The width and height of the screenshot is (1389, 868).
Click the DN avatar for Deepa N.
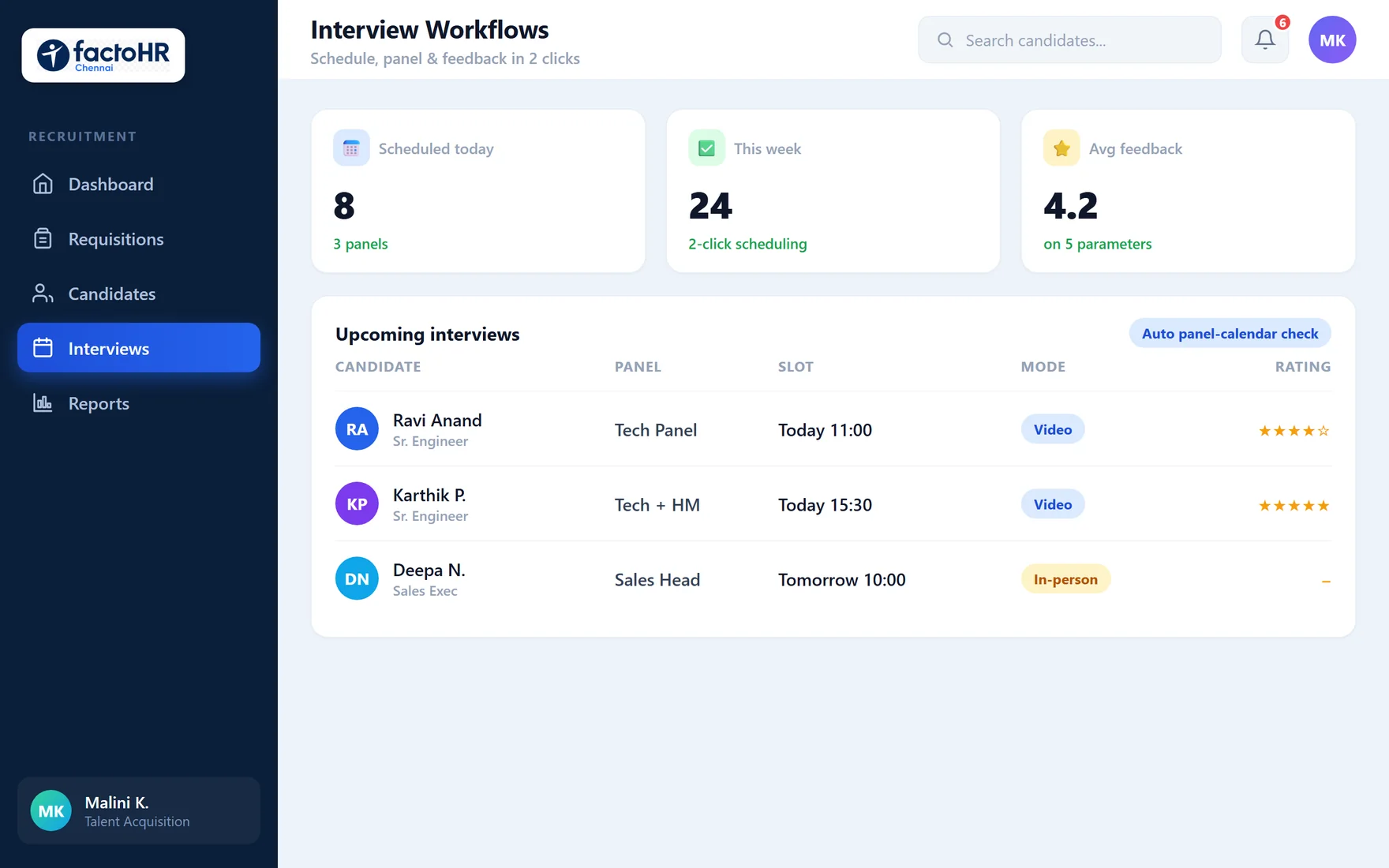357,579
